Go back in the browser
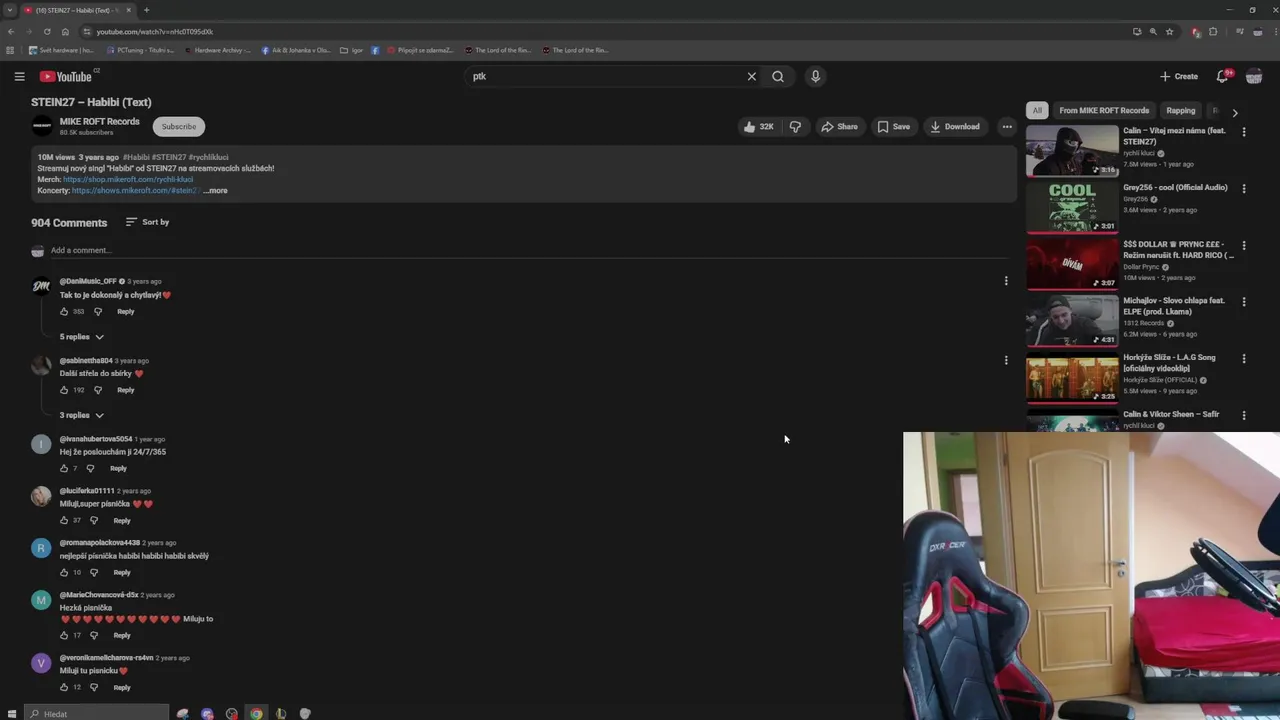Viewport: 1280px width, 720px height. pyautogui.click(x=11, y=32)
